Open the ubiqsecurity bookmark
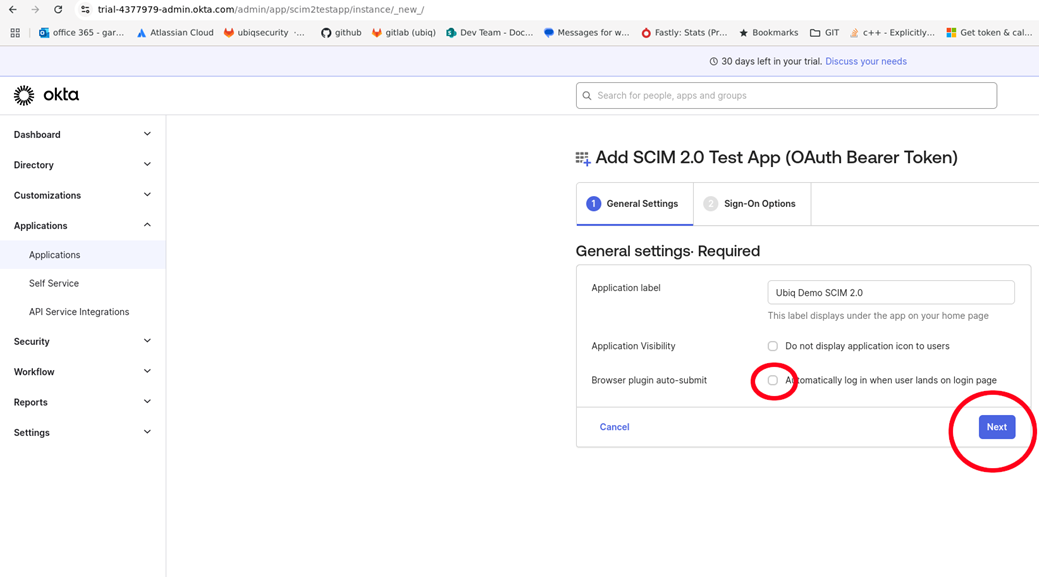Viewport: 1039px width, 577px height. point(264,32)
